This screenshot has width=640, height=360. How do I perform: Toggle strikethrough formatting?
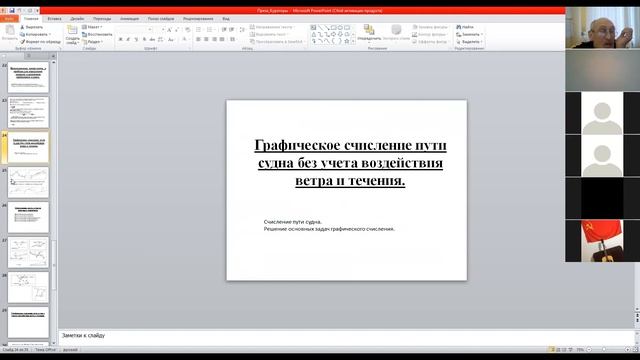point(152,40)
